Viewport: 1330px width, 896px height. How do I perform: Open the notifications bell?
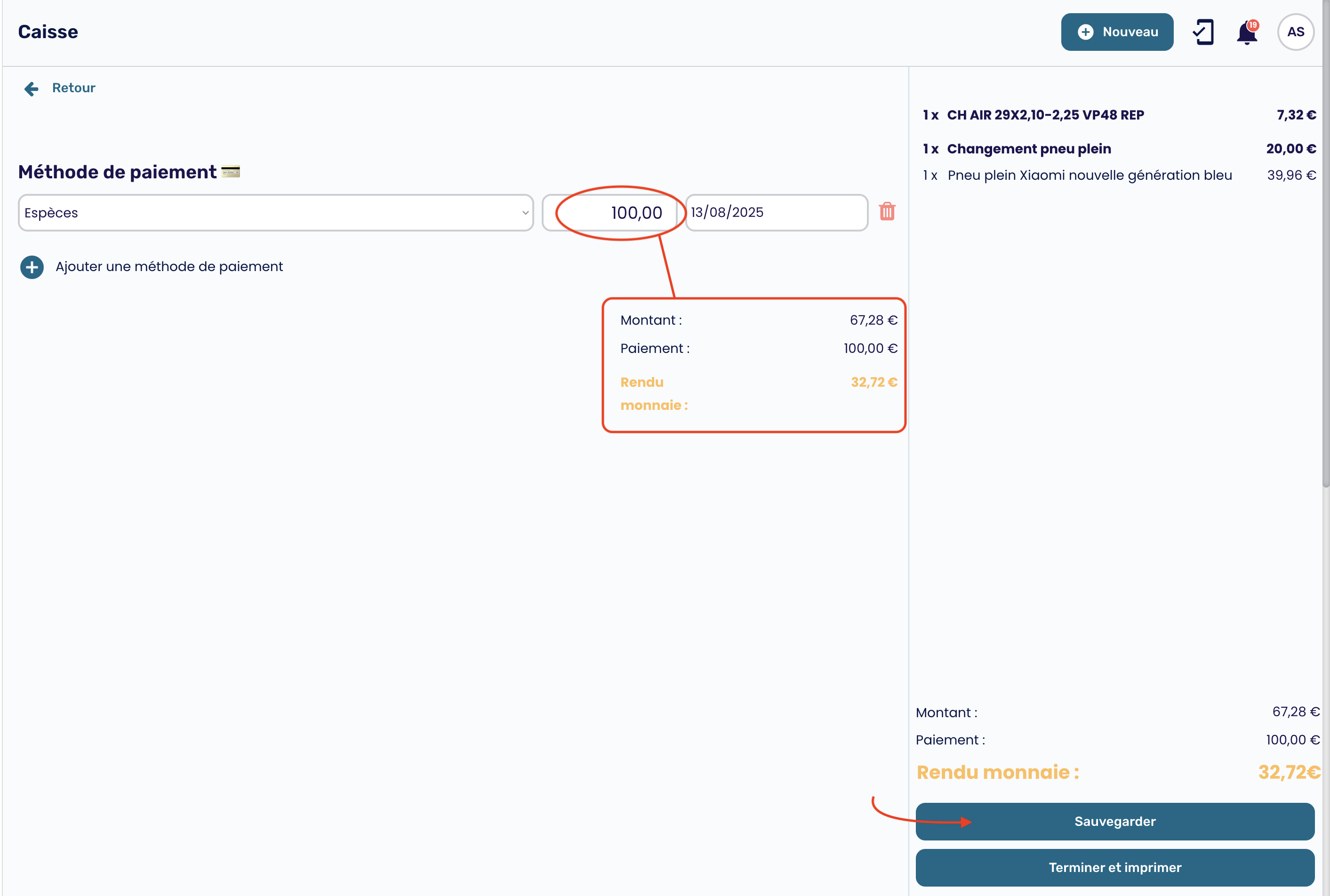pos(1246,32)
